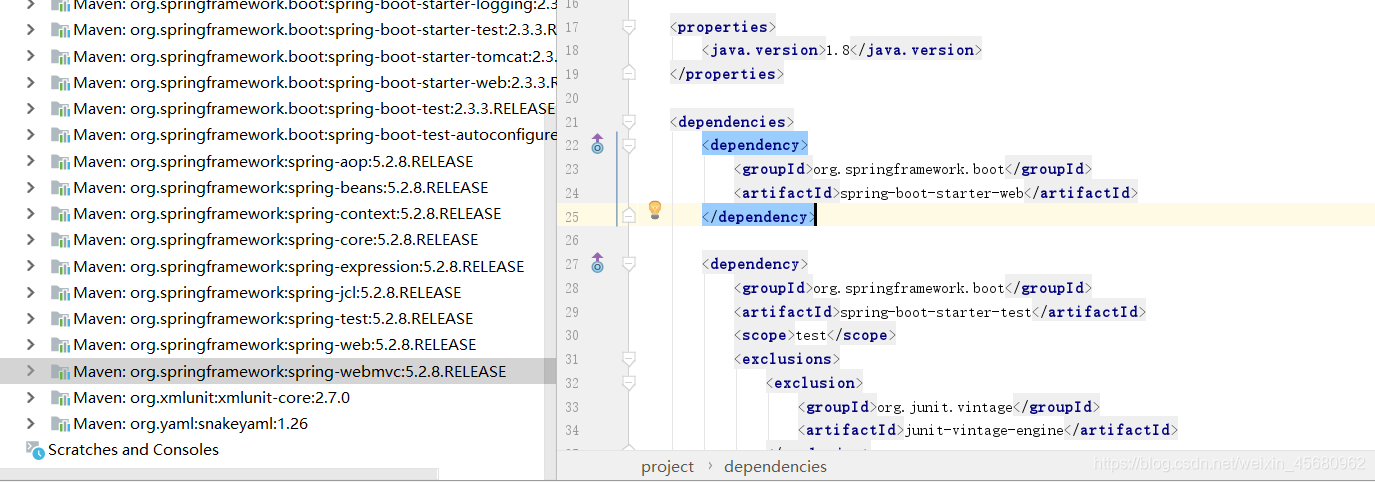1375x482 pixels.
Task: Expand the spring-boot-starter-web library node
Action: [30, 82]
